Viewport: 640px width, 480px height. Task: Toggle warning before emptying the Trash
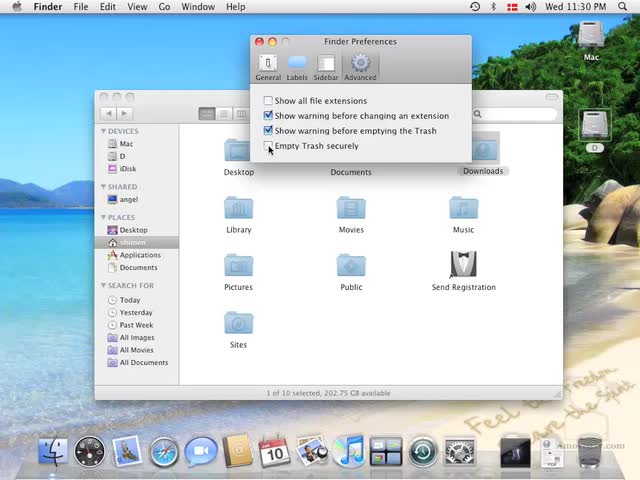(268, 131)
